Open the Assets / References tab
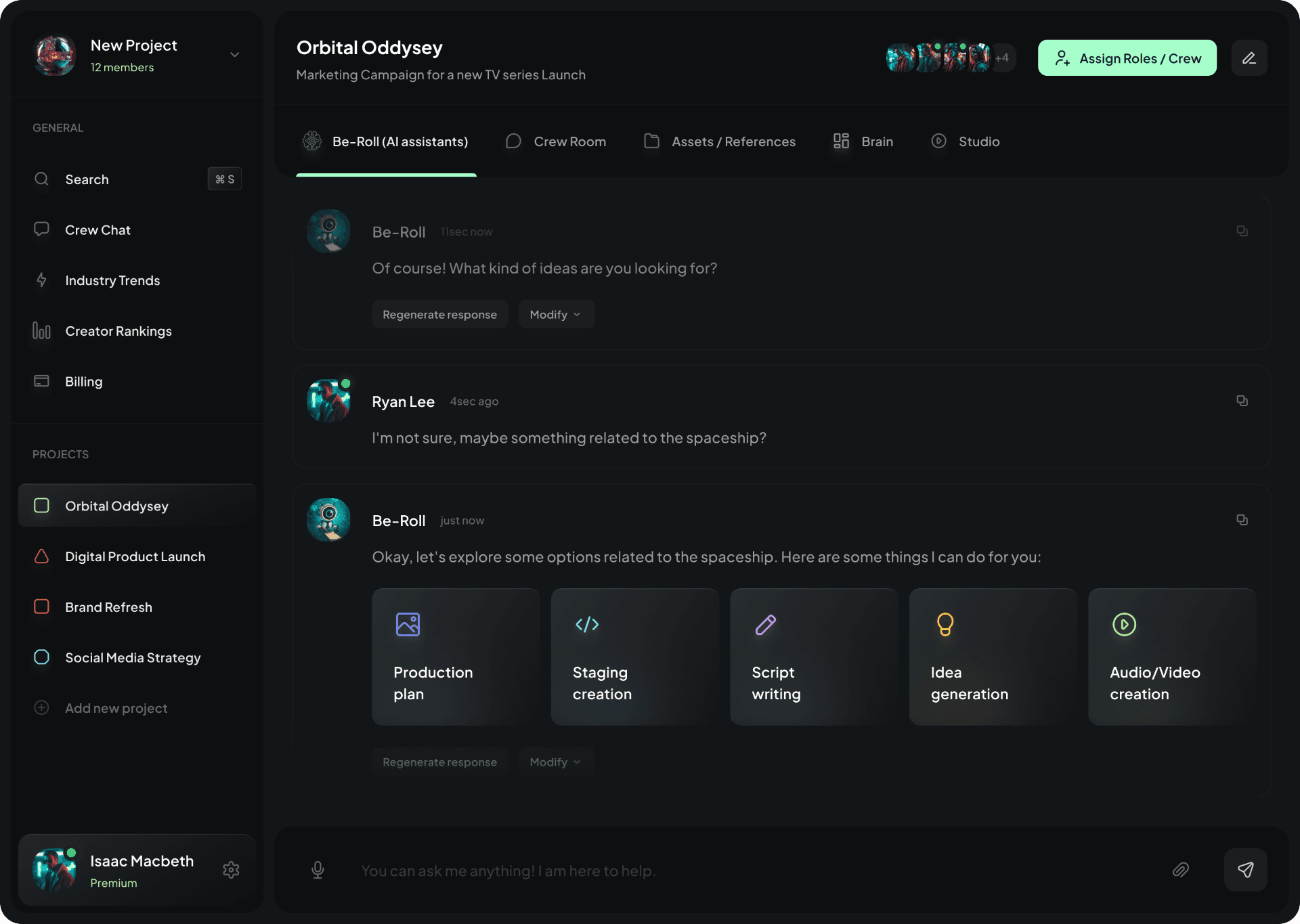Image resolution: width=1300 pixels, height=924 pixels. coord(733,141)
